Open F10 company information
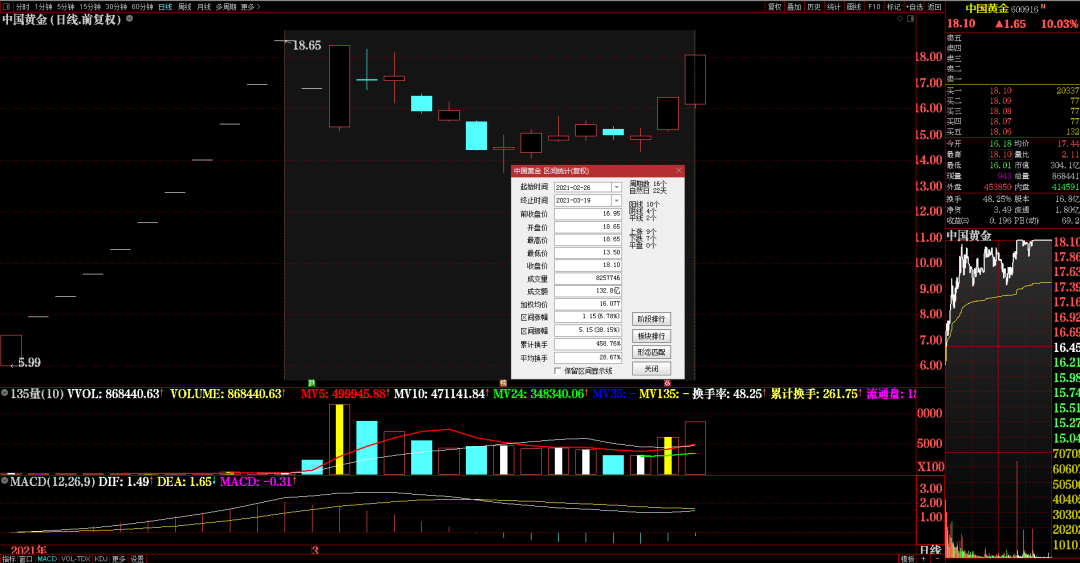Screen dimensions: 1080x563 pos(874,6)
